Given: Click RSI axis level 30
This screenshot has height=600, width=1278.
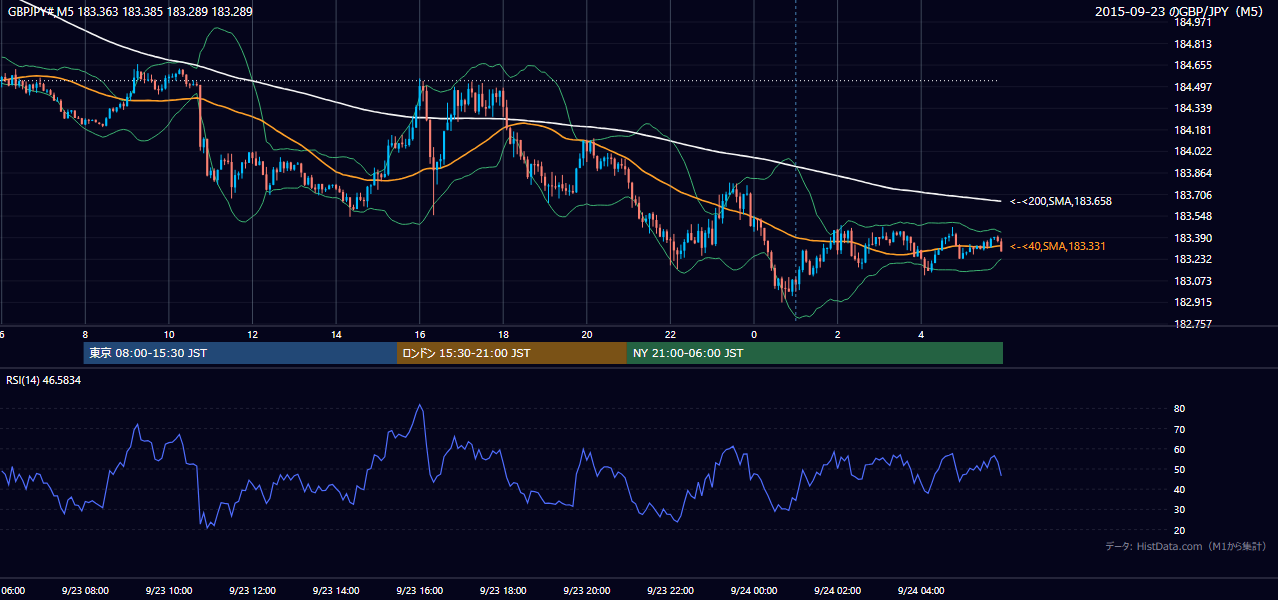Looking at the screenshot, I should pyautogui.click(x=1180, y=510).
